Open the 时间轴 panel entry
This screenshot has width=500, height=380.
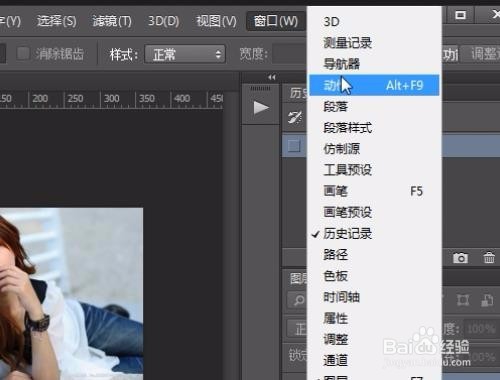(x=374, y=297)
